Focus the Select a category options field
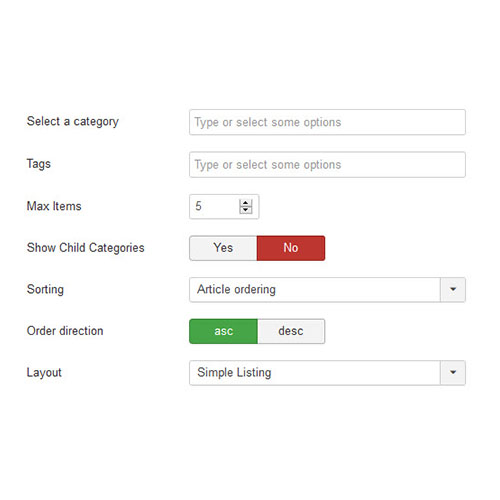The image size is (500, 500). pos(327,122)
